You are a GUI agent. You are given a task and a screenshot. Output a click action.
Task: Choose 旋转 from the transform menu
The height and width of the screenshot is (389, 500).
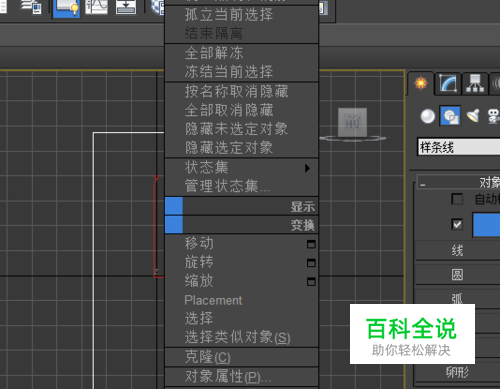242,262
